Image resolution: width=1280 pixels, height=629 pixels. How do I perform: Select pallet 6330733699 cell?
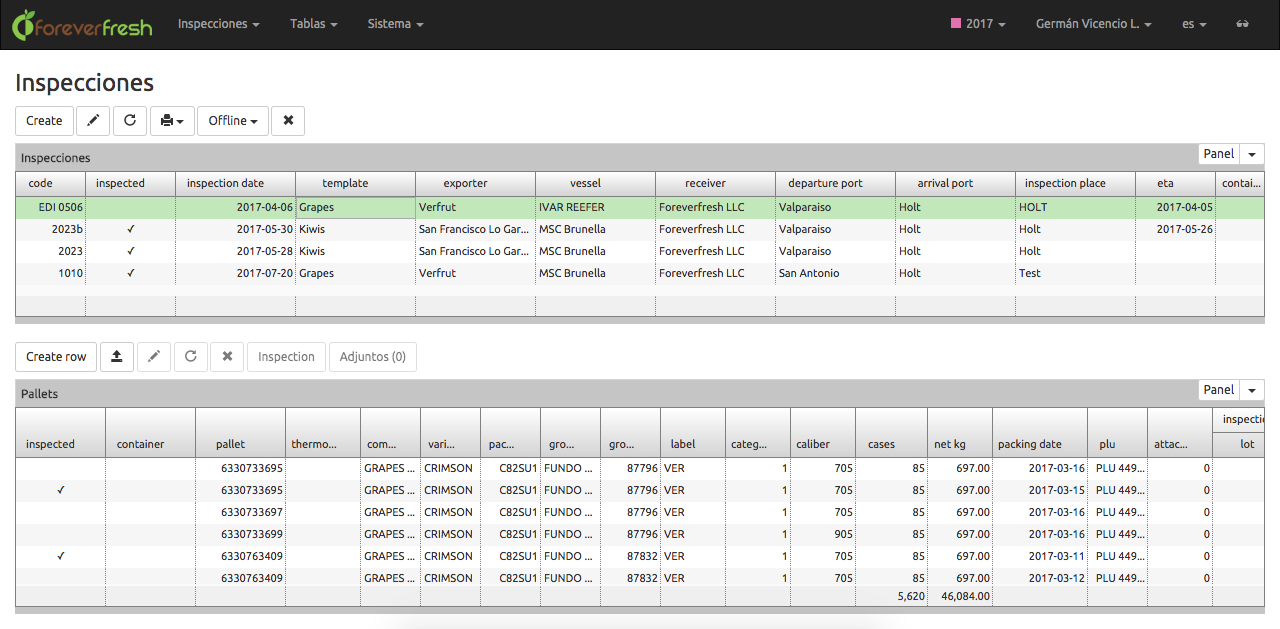point(240,534)
